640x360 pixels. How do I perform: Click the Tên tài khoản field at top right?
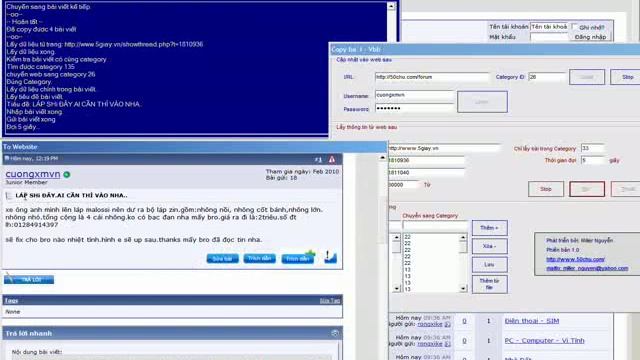(x=549, y=27)
